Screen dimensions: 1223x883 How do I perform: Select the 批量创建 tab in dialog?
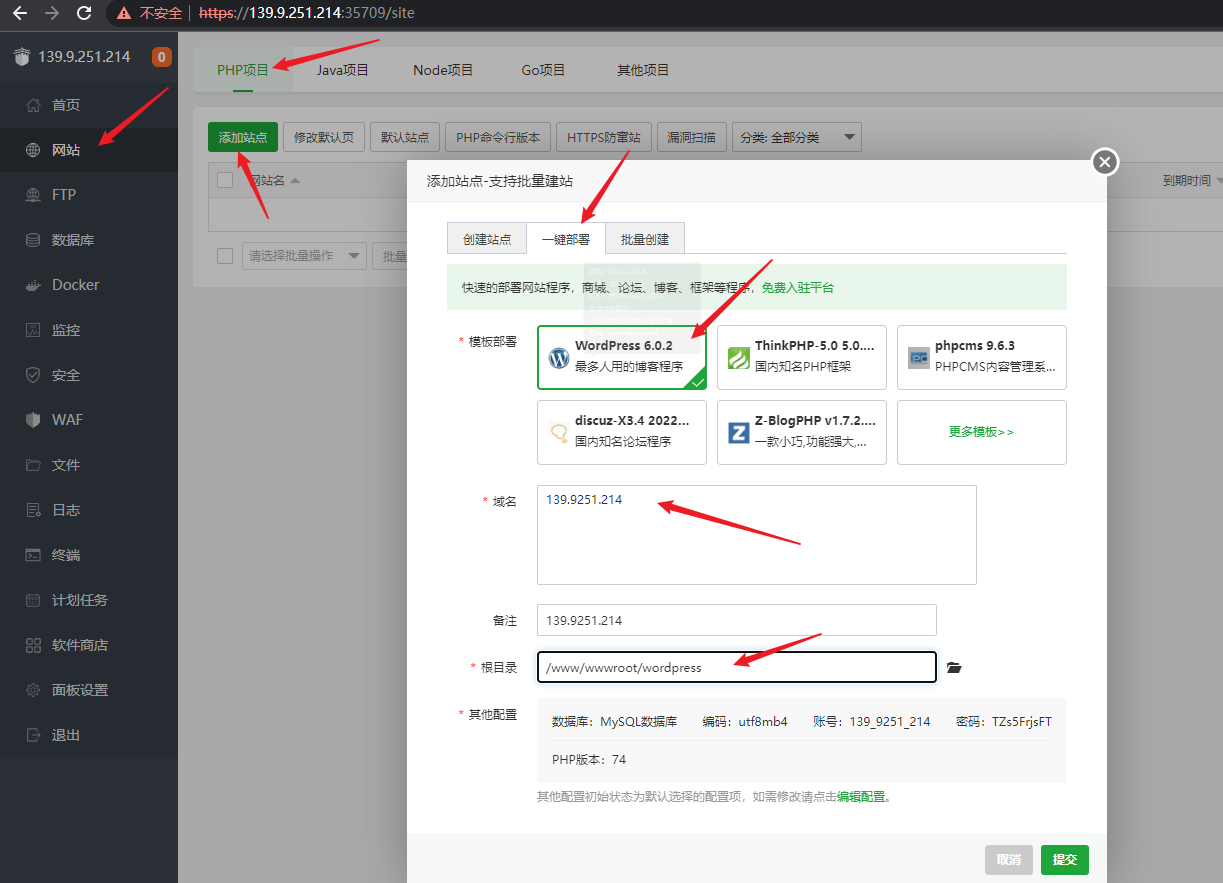click(645, 239)
